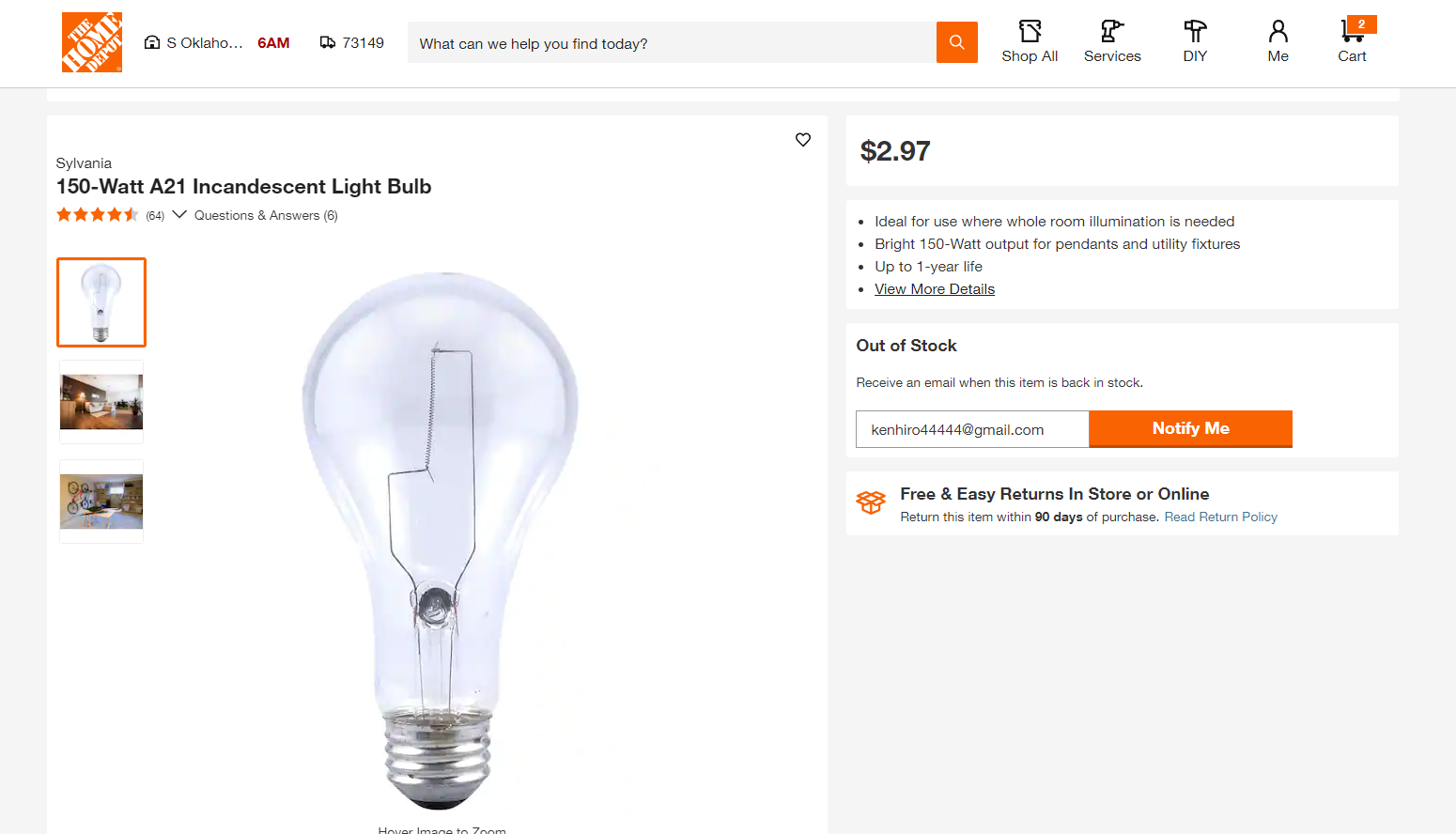Show the garage photo thumbnail
The image size is (1456, 834).
tap(101, 502)
